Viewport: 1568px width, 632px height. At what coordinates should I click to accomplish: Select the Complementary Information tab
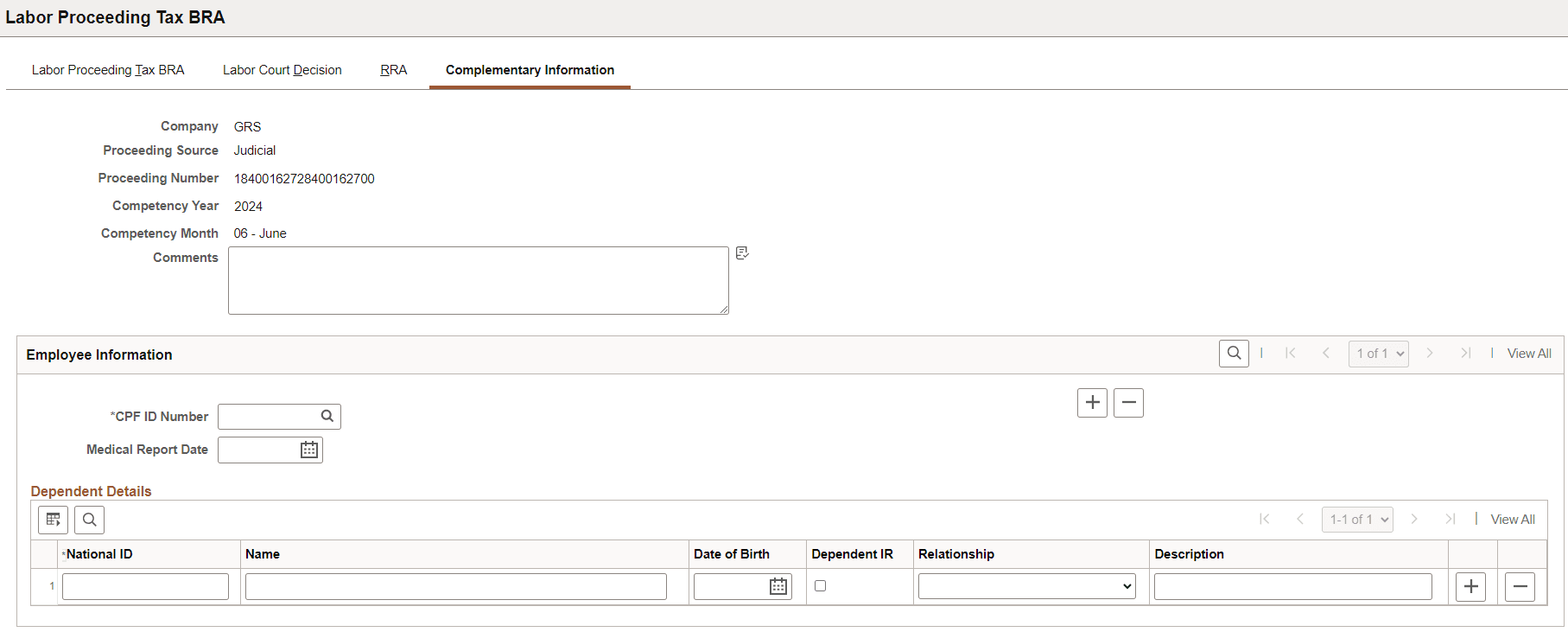click(530, 70)
